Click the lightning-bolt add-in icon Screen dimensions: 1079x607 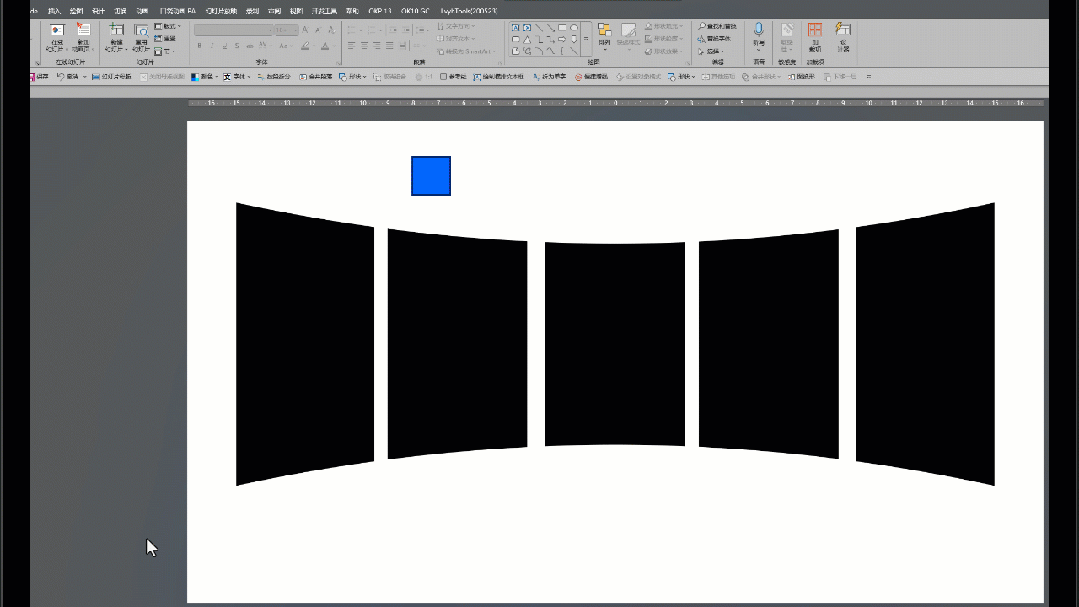click(x=843, y=29)
